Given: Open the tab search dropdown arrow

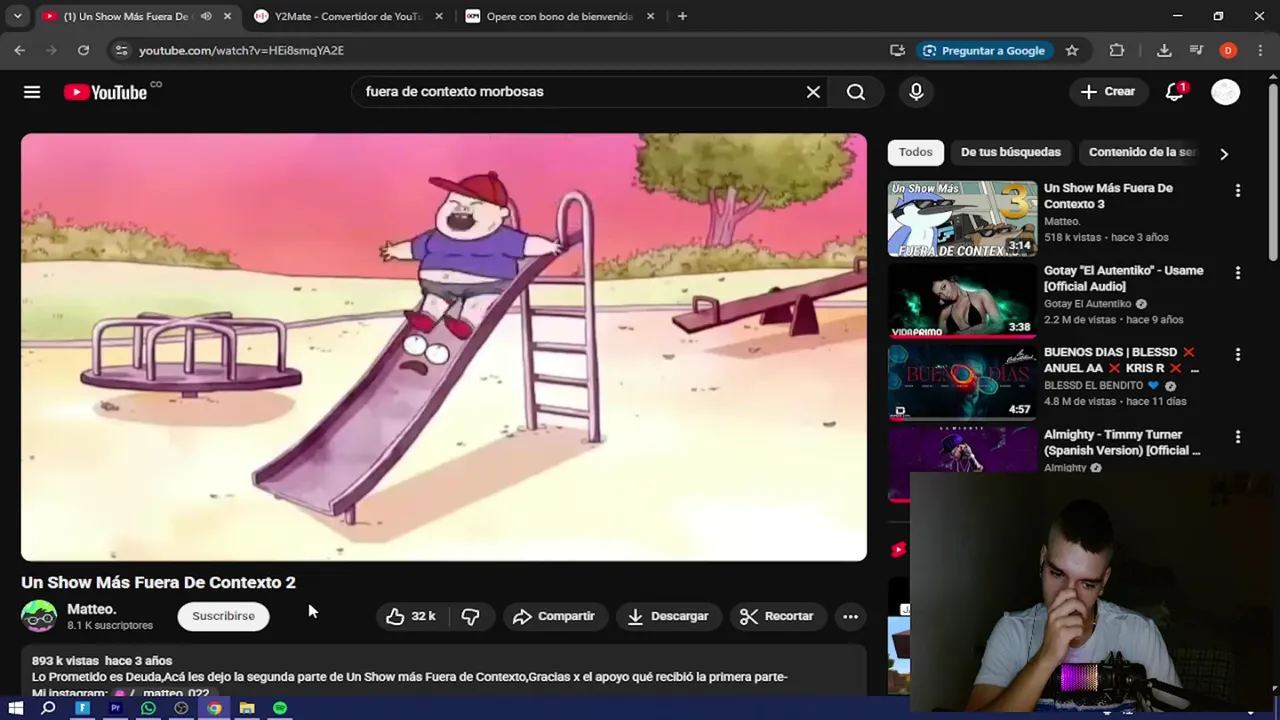Looking at the screenshot, I should (x=17, y=16).
